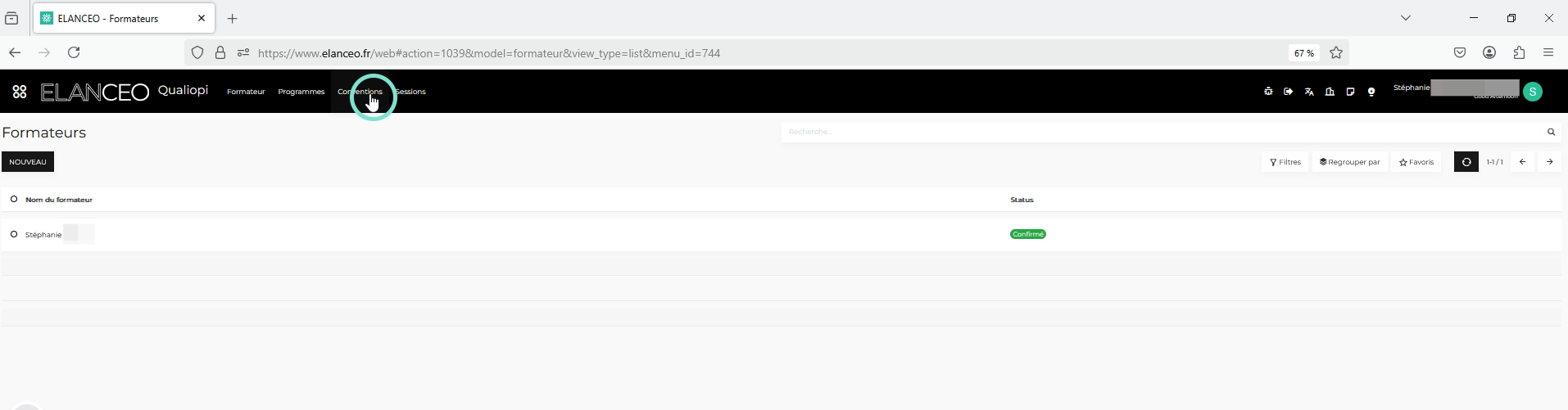Open the translation language icon

(x=1309, y=92)
